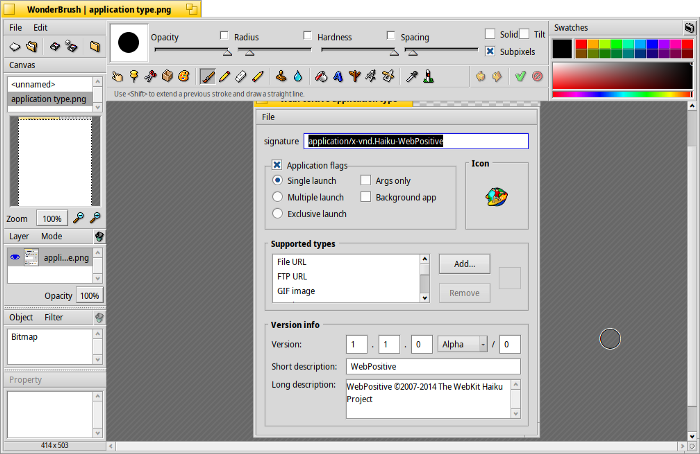This screenshot has width=700, height=454.
Task: Toggle the checkbox left of Spacing
Action: coord(391,35)
